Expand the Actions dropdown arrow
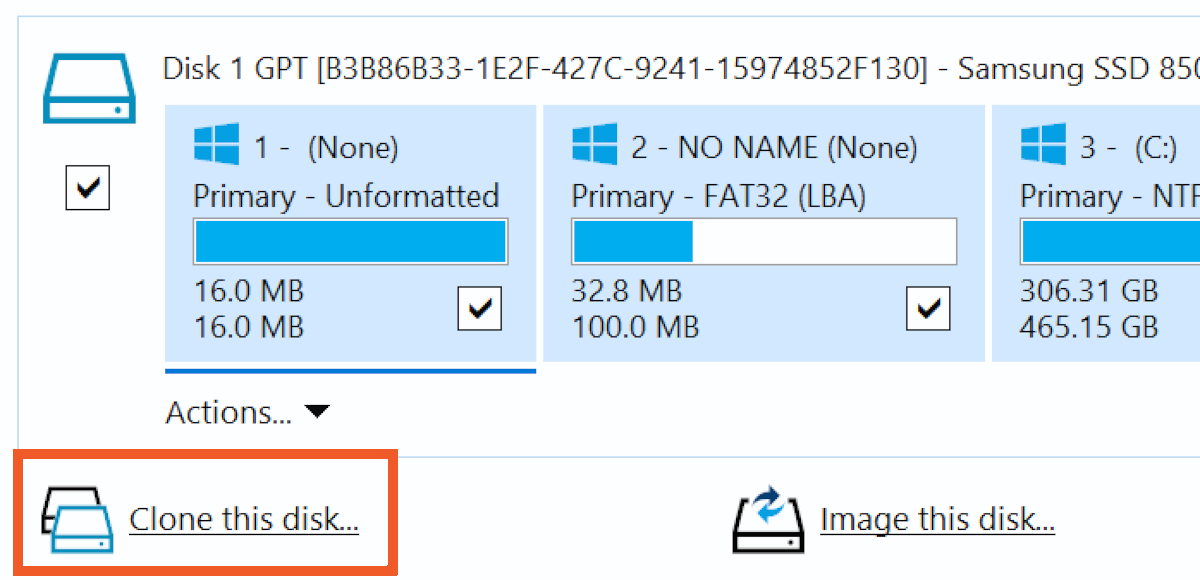The width and height of the screenshot is (1200, 580). tap(317, 412)
